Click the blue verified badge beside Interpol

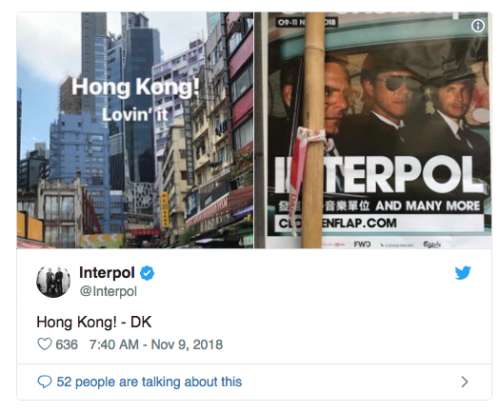(x=147, y=273)
